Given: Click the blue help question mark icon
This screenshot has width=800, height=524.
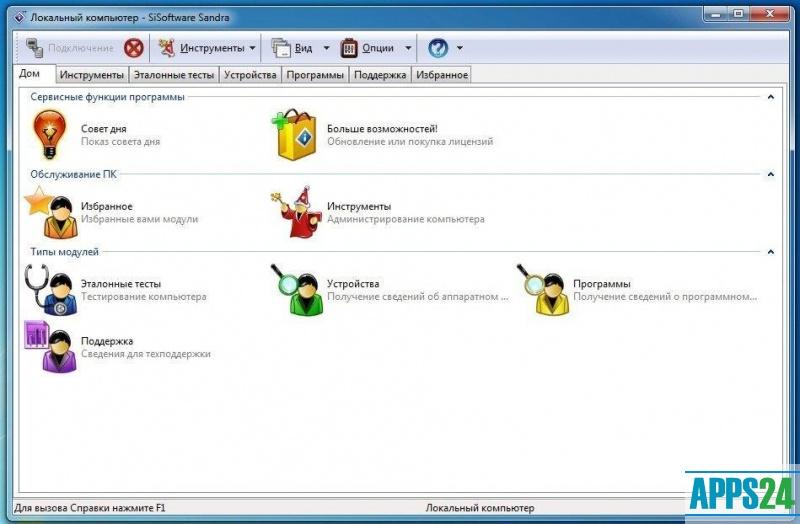Looking at the screenshot, I should (438, 48).
